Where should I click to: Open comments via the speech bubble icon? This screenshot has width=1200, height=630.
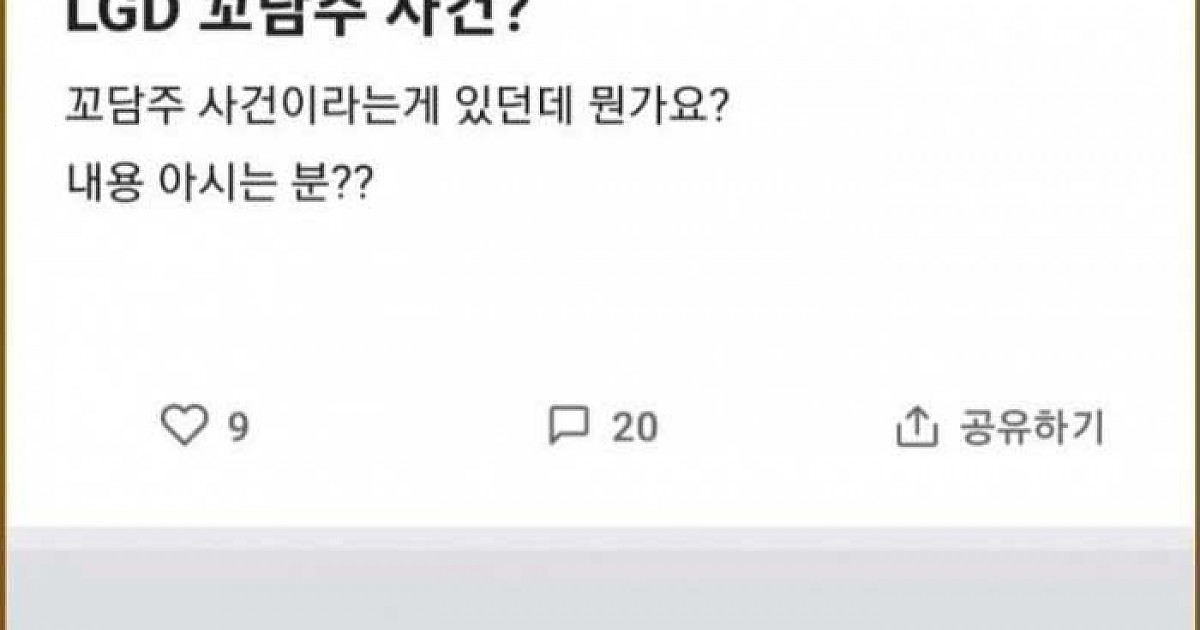point(568,427)
